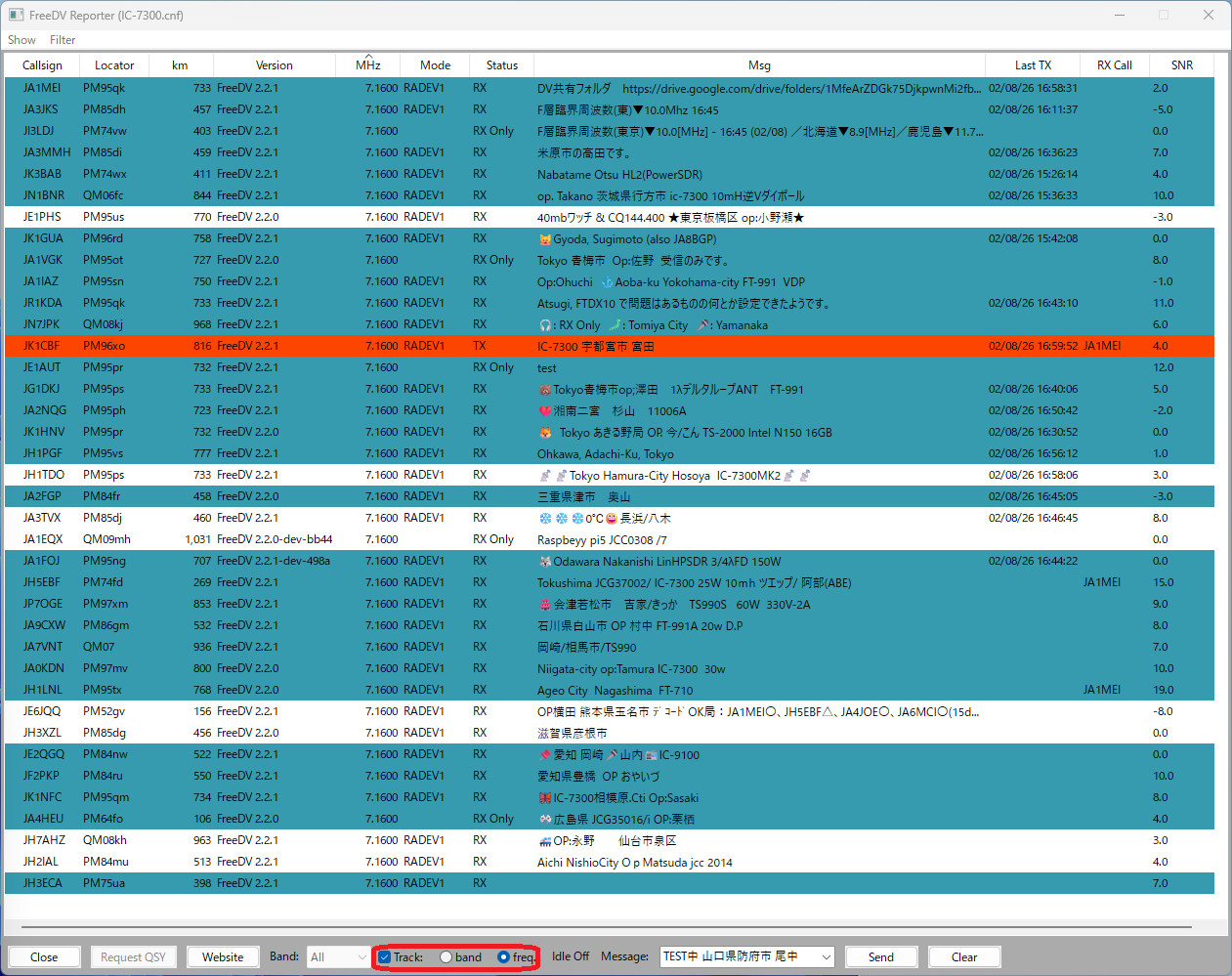Select the highlighted TX row JK1CBF
This screenshot has width=1232, height=976.
coord(610,346)
